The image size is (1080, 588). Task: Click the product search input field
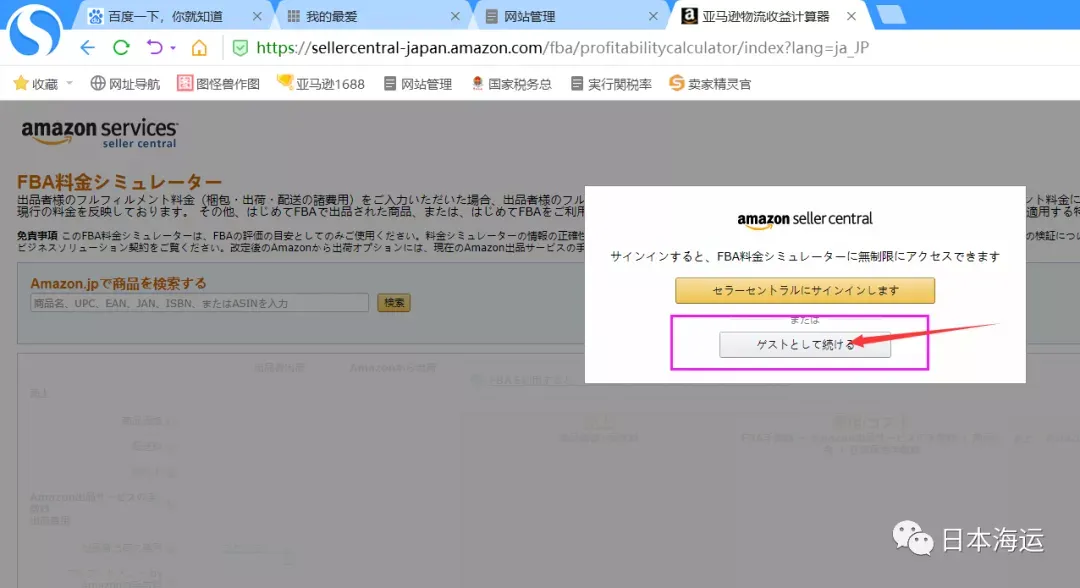pyautogui.click(x=199, y=303)
